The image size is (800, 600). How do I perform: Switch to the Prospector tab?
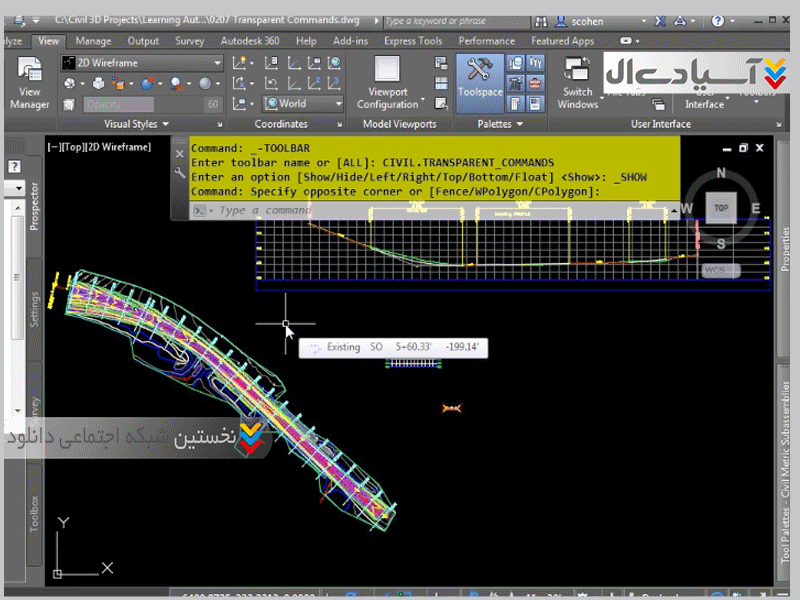point(34,206)
